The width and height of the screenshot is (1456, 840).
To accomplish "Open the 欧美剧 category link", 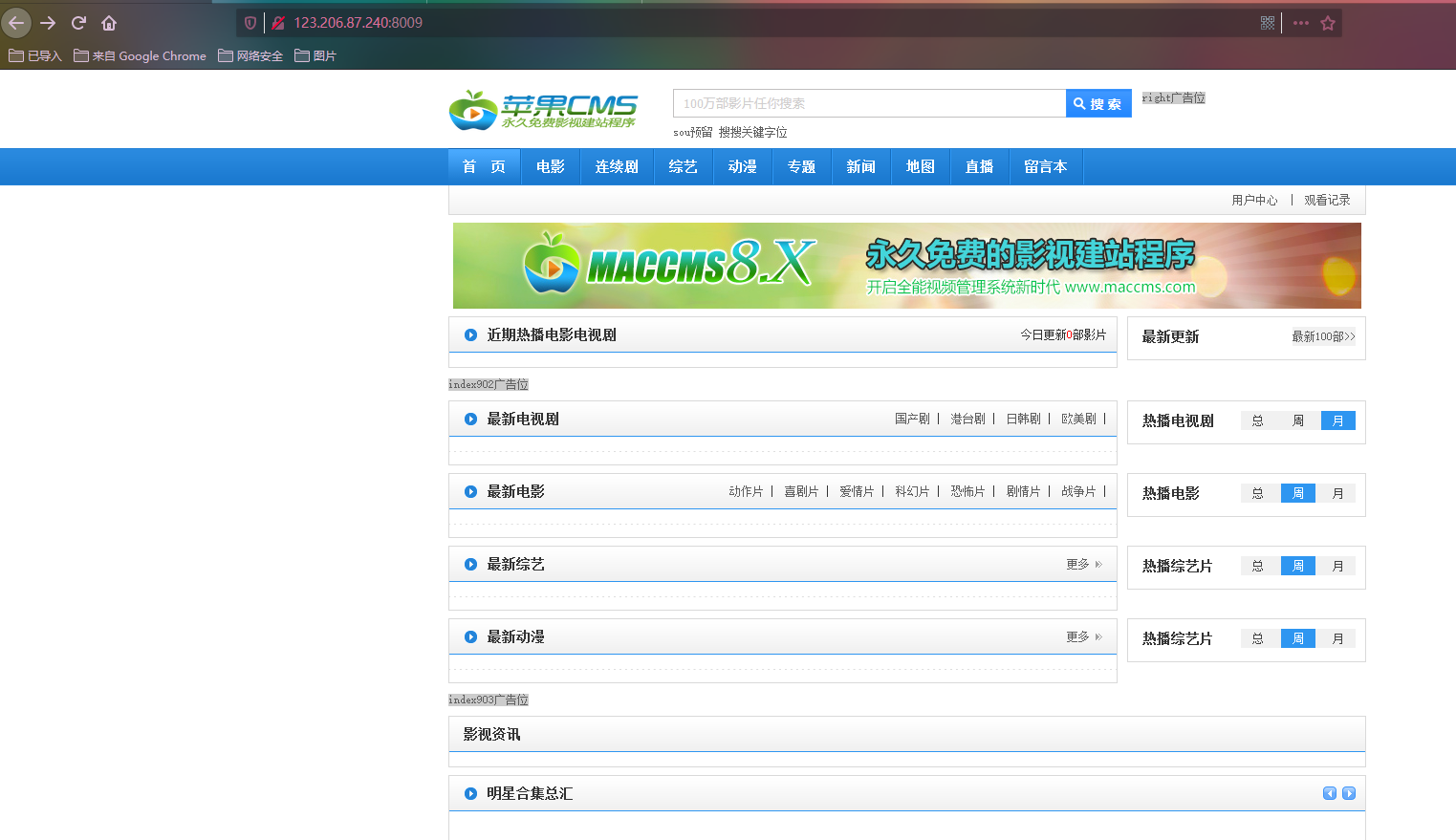I will (1078, 419).
